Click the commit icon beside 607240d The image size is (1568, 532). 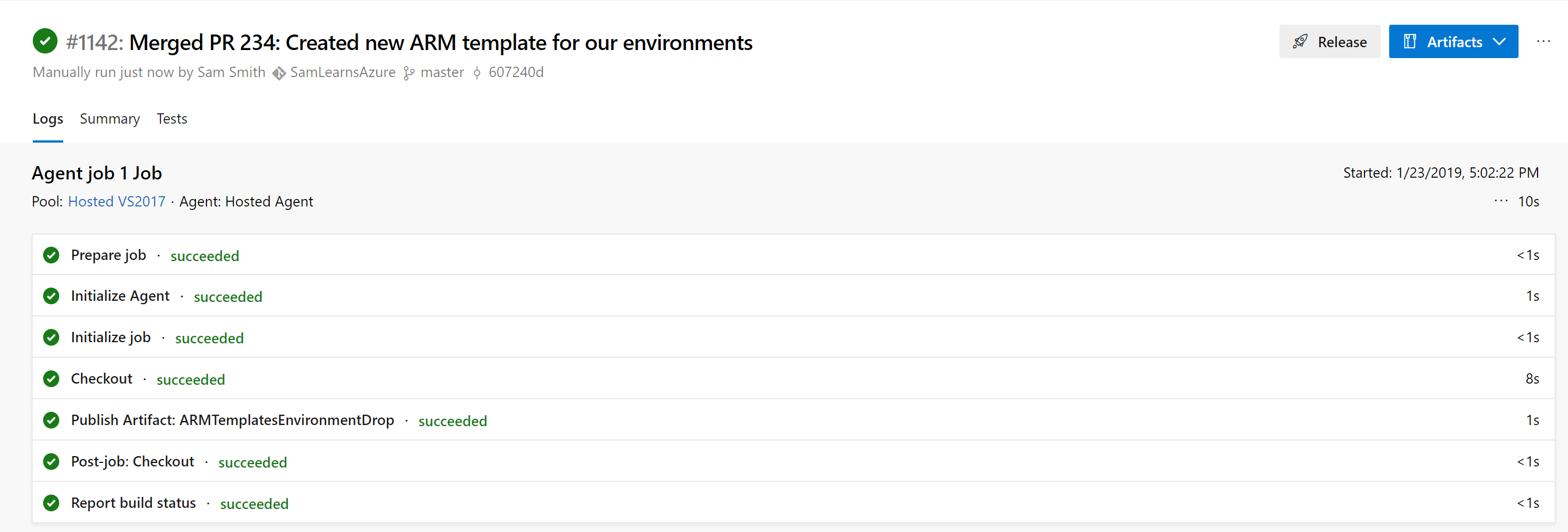pyautogui.click(x=477, y=73)
